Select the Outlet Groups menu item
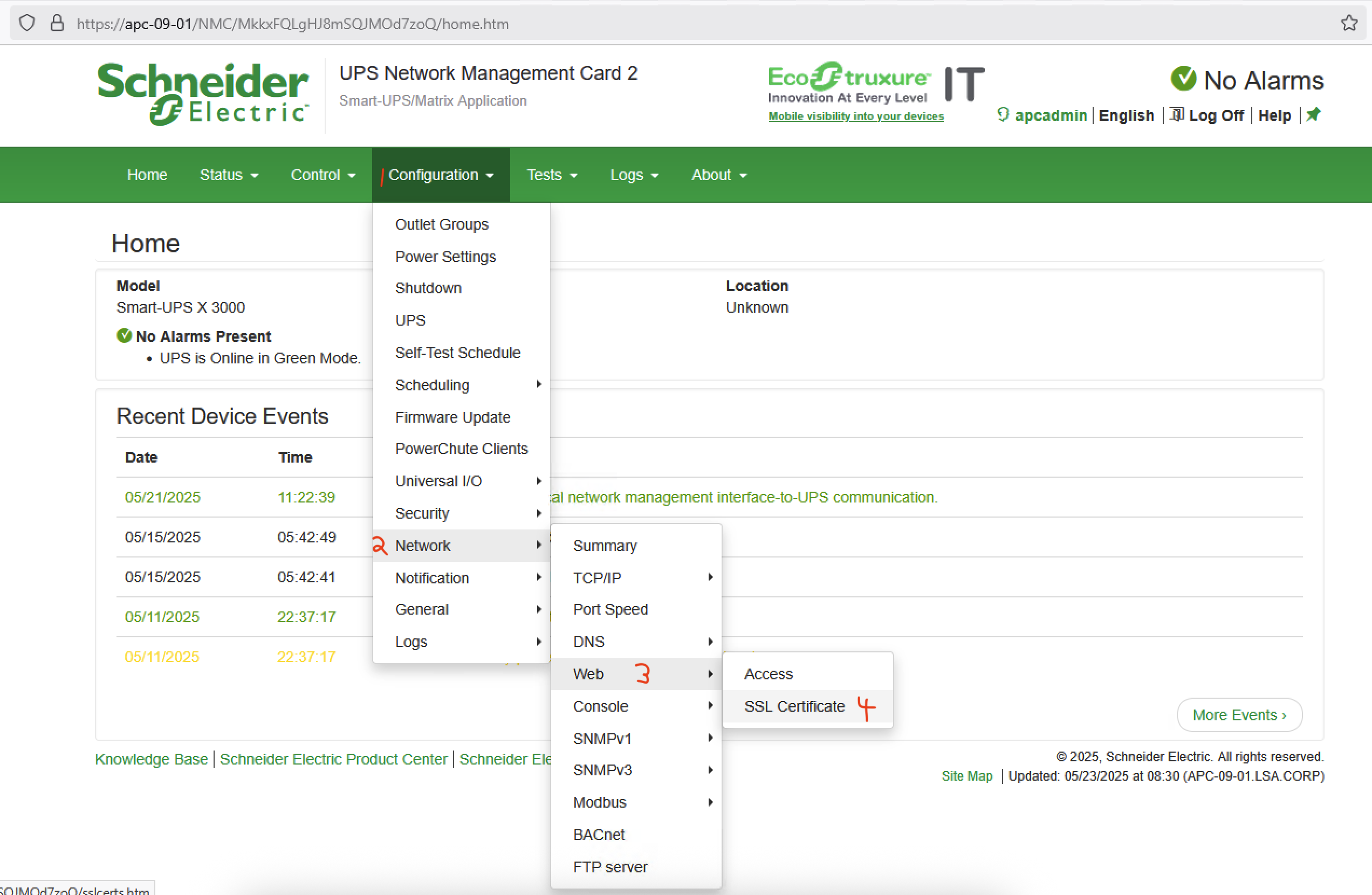This screenshot has width=1372, height=895. 461,224
